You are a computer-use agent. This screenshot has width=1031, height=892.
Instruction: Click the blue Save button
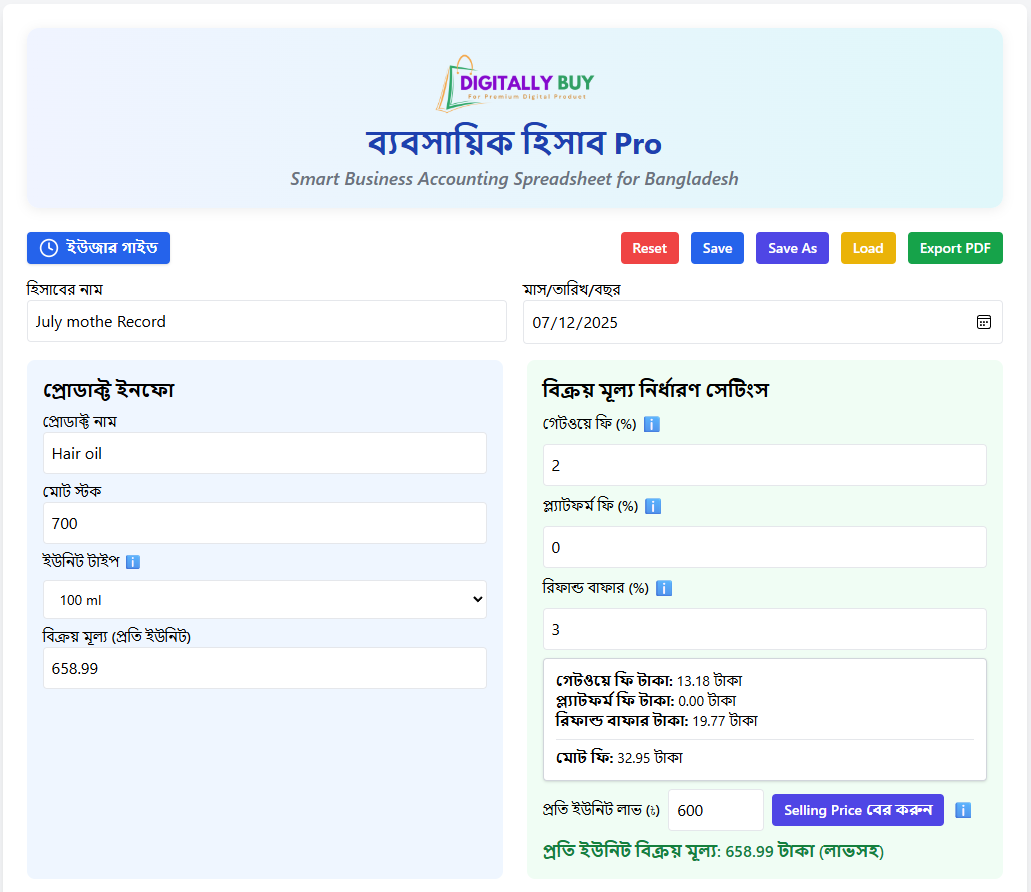click(x=717, y=248)
